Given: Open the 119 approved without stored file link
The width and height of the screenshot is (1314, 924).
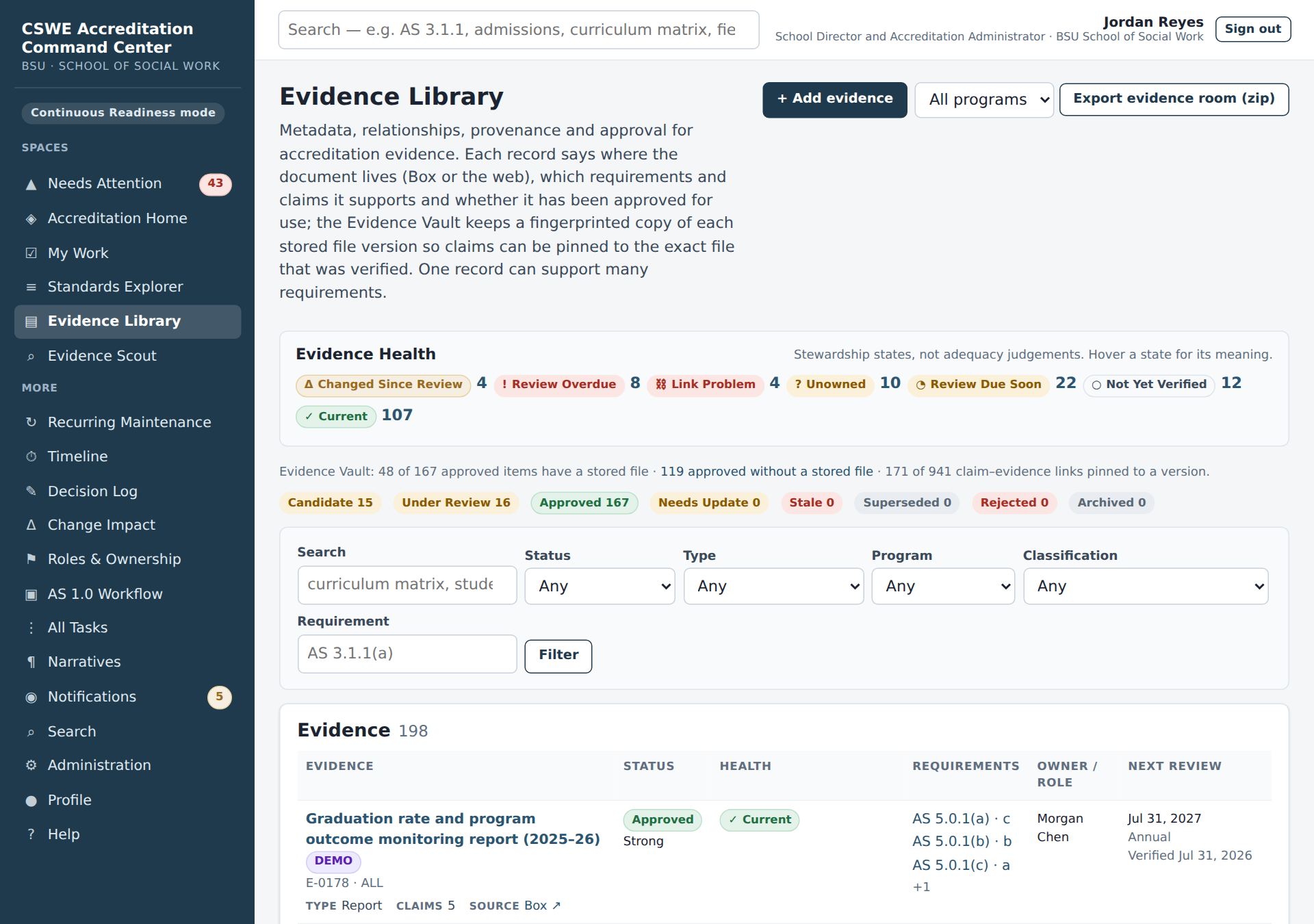Looking at the screenshot, I should (x=766, y=472).
